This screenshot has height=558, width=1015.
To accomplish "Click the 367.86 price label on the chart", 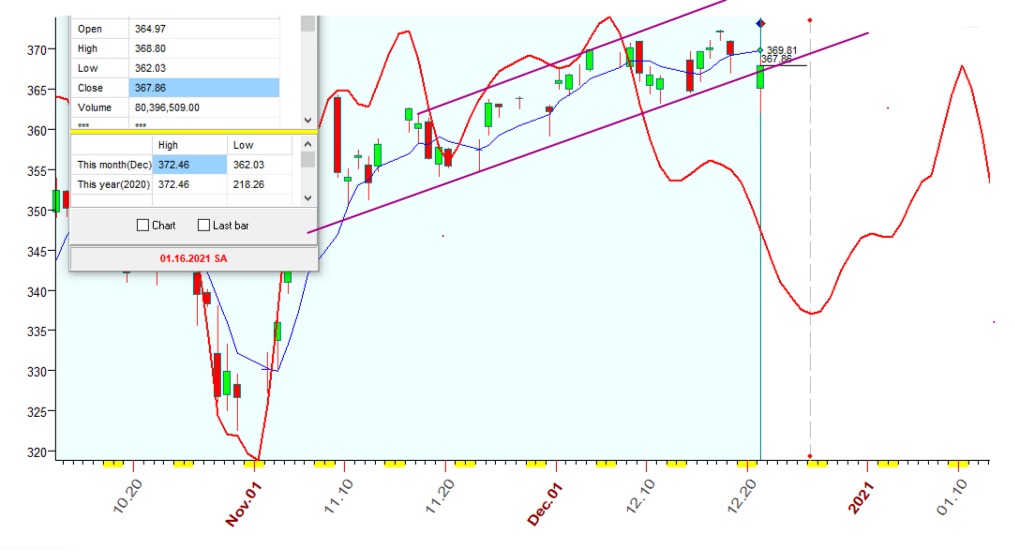I will coord(776,59).
